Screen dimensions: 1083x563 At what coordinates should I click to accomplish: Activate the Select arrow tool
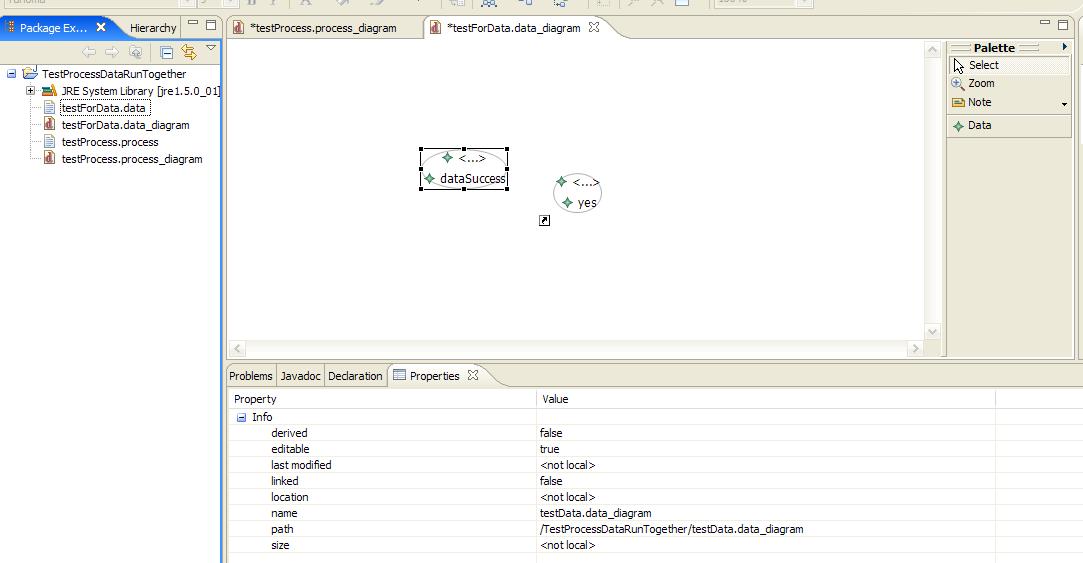coord(982,66)
